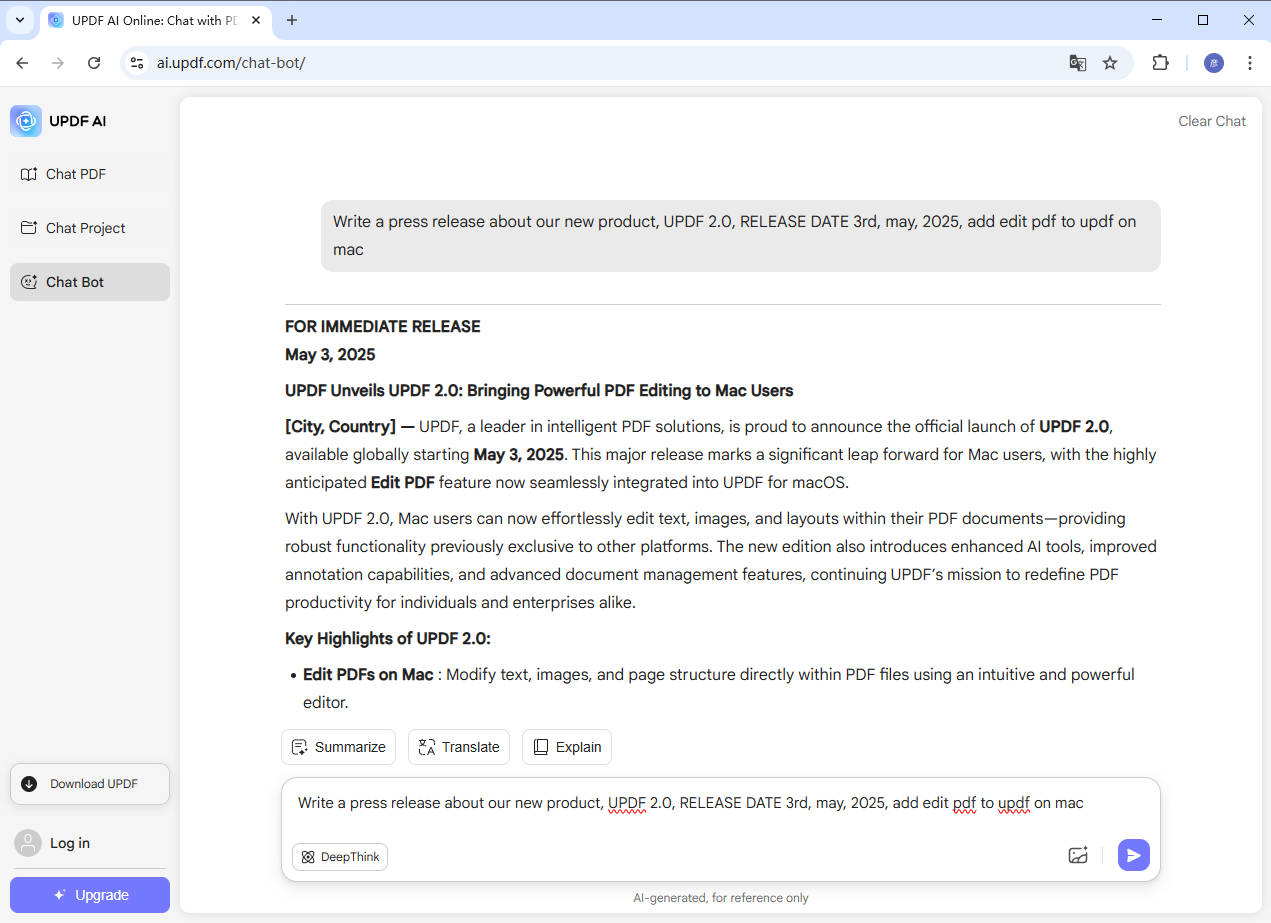This screenshot has height=923, width=1271.
Task: Close the UPDF AI Online tab
Action: (x=255, y=20)
